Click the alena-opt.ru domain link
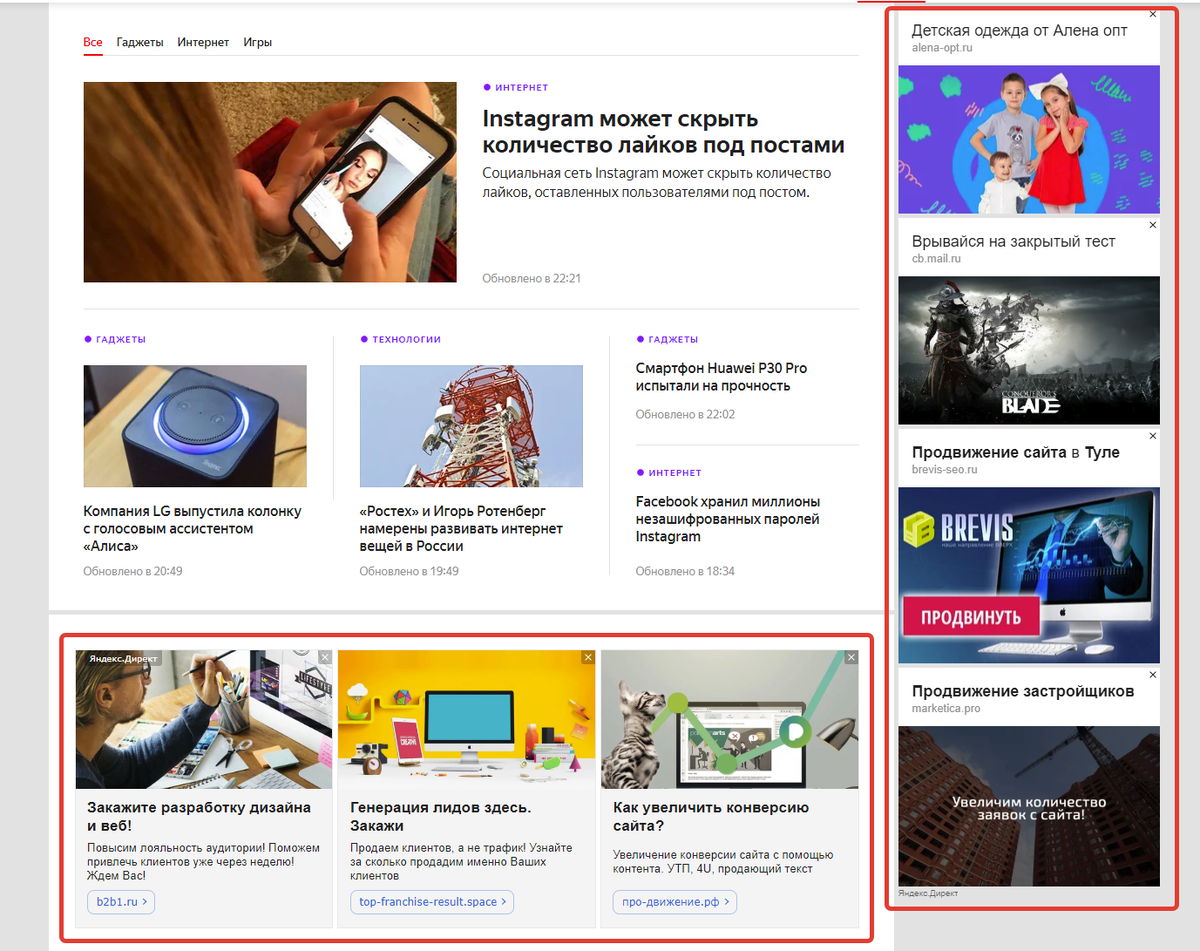This screenshot has height=951, width=1200. [942, 48]
